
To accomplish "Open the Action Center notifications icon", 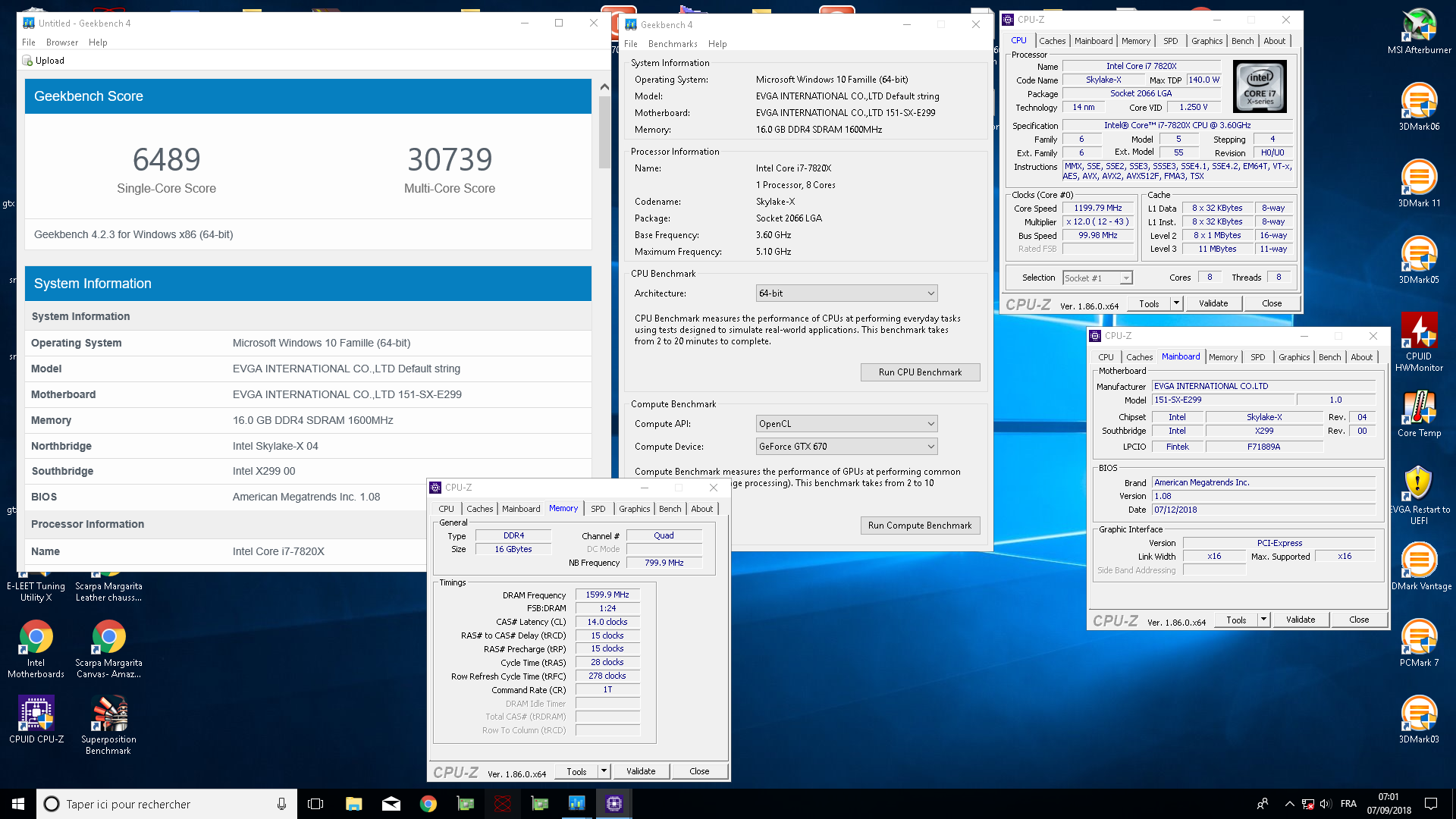I will (1430, 804).
